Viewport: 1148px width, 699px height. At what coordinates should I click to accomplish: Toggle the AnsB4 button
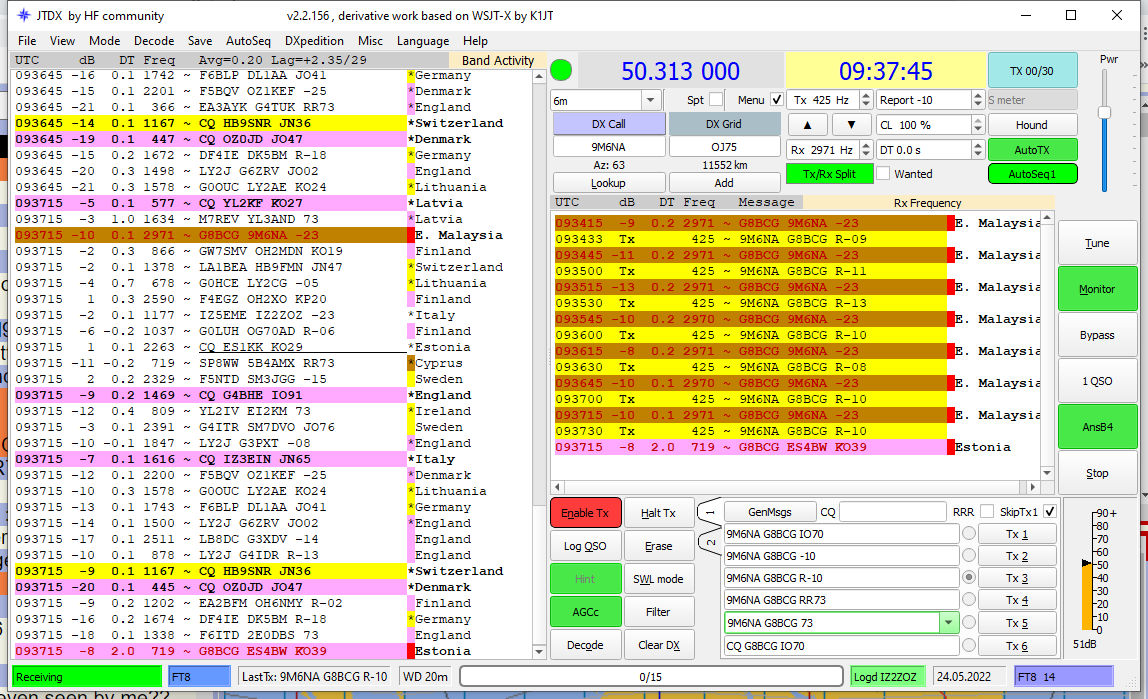pyautogui.click(x=1097, y=427)
